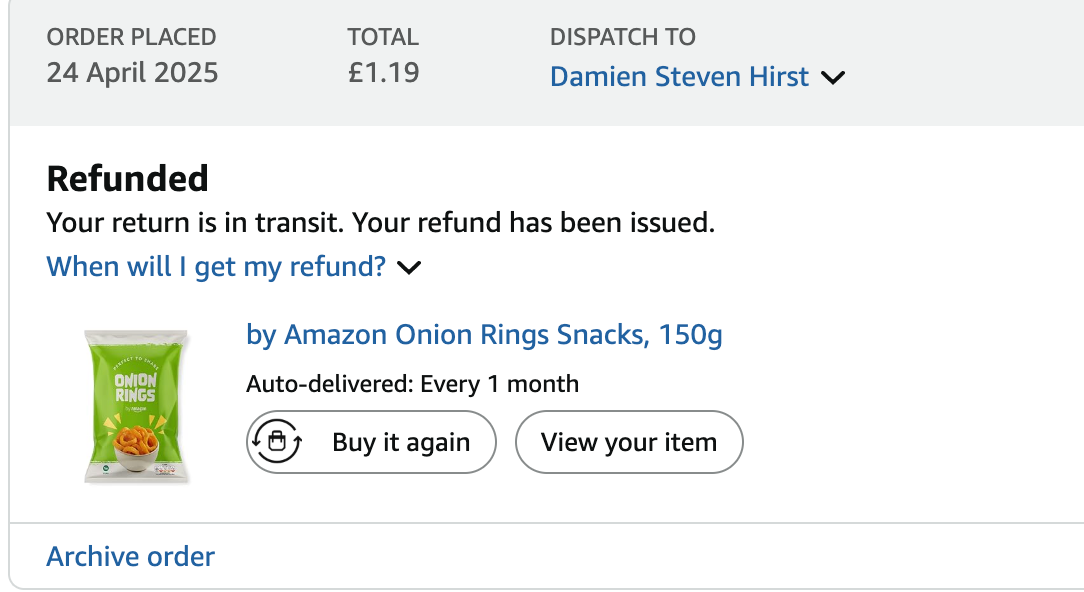Click the Buy it again button

[x=371, y=442]
